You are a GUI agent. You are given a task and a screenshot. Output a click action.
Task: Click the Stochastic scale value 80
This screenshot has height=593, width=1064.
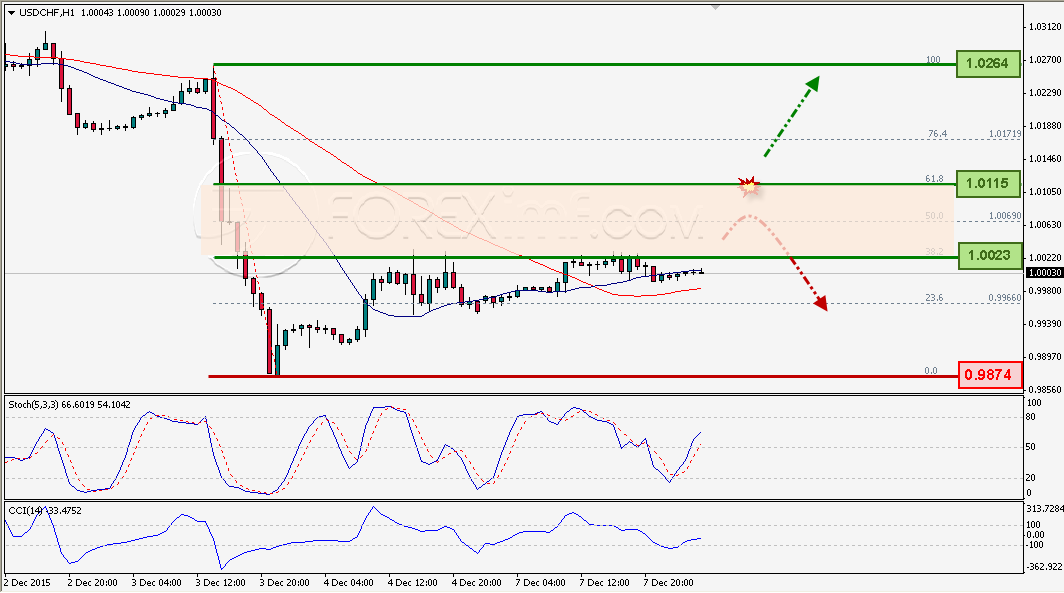coord(1031,417)
